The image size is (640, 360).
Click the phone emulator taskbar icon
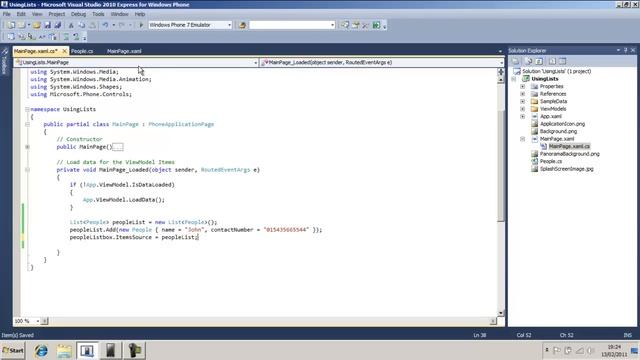[111, 350]
